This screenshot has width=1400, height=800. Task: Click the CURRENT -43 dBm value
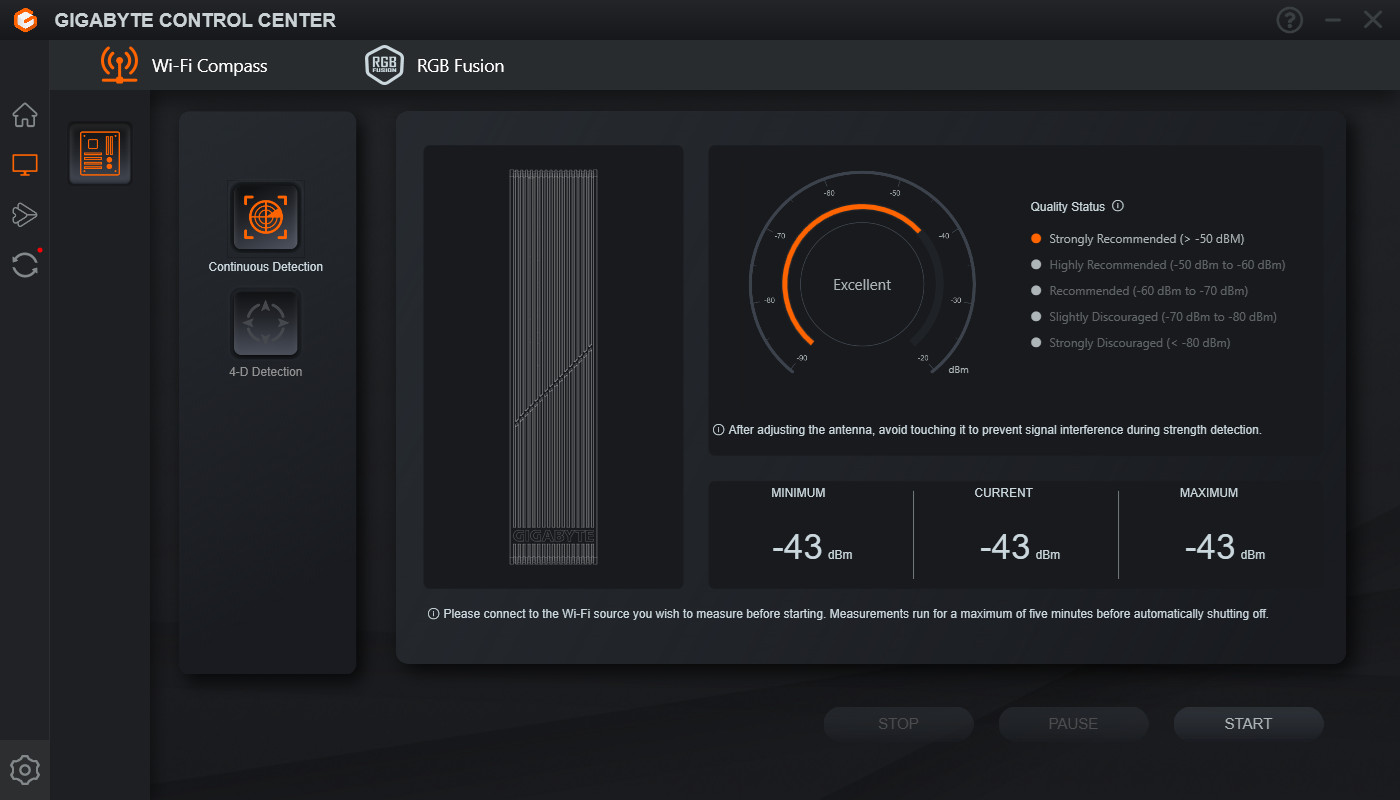pos(1018,547)
